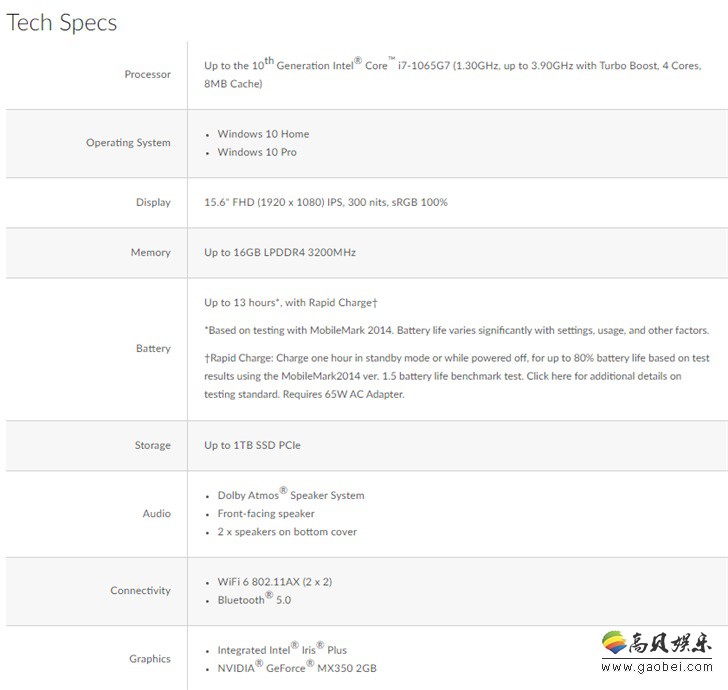Screen dimensions: 728x690
Task: Select the Processor row label
Action: coord(147,74)
